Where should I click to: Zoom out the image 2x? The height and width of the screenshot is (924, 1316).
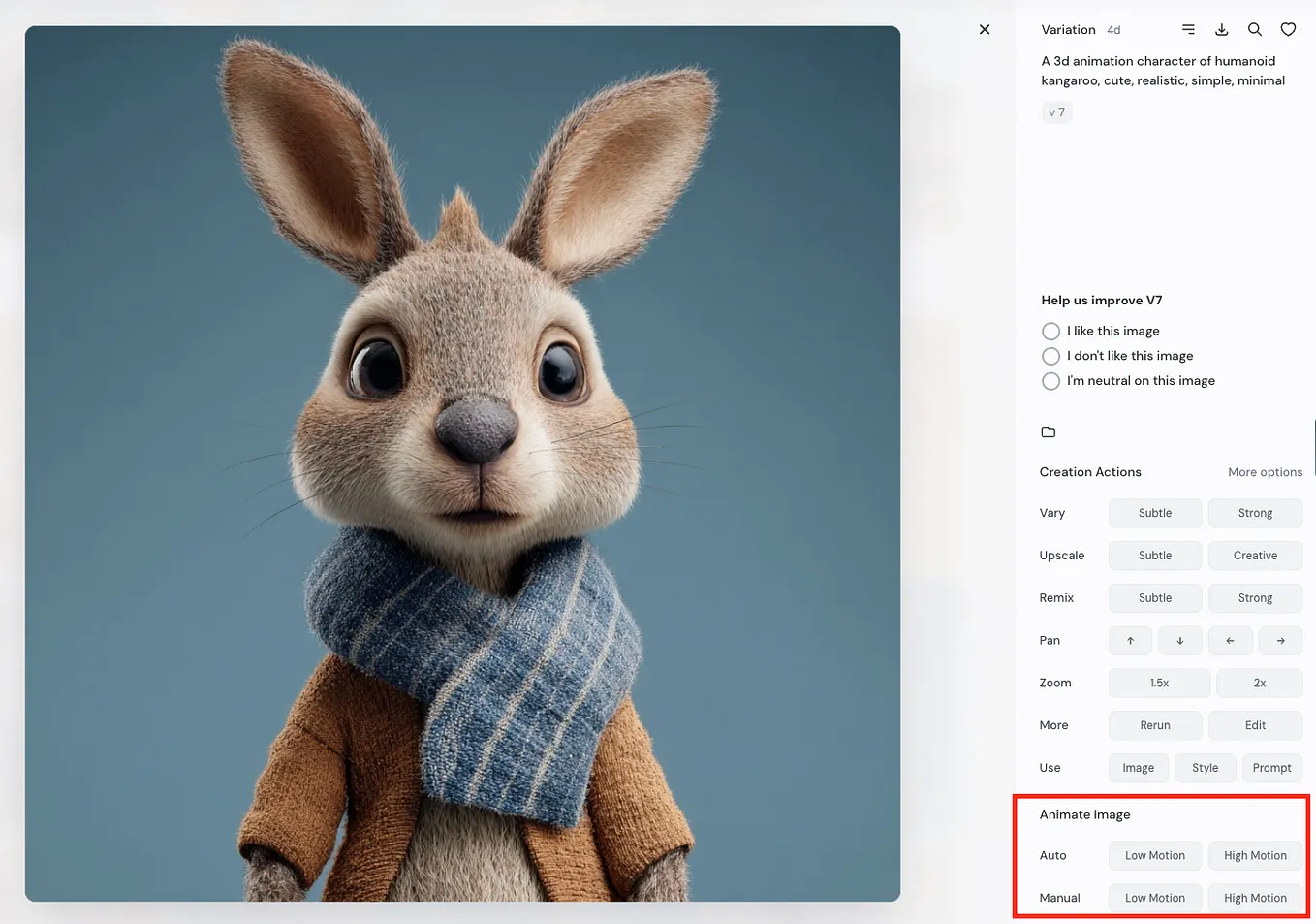1259,683
